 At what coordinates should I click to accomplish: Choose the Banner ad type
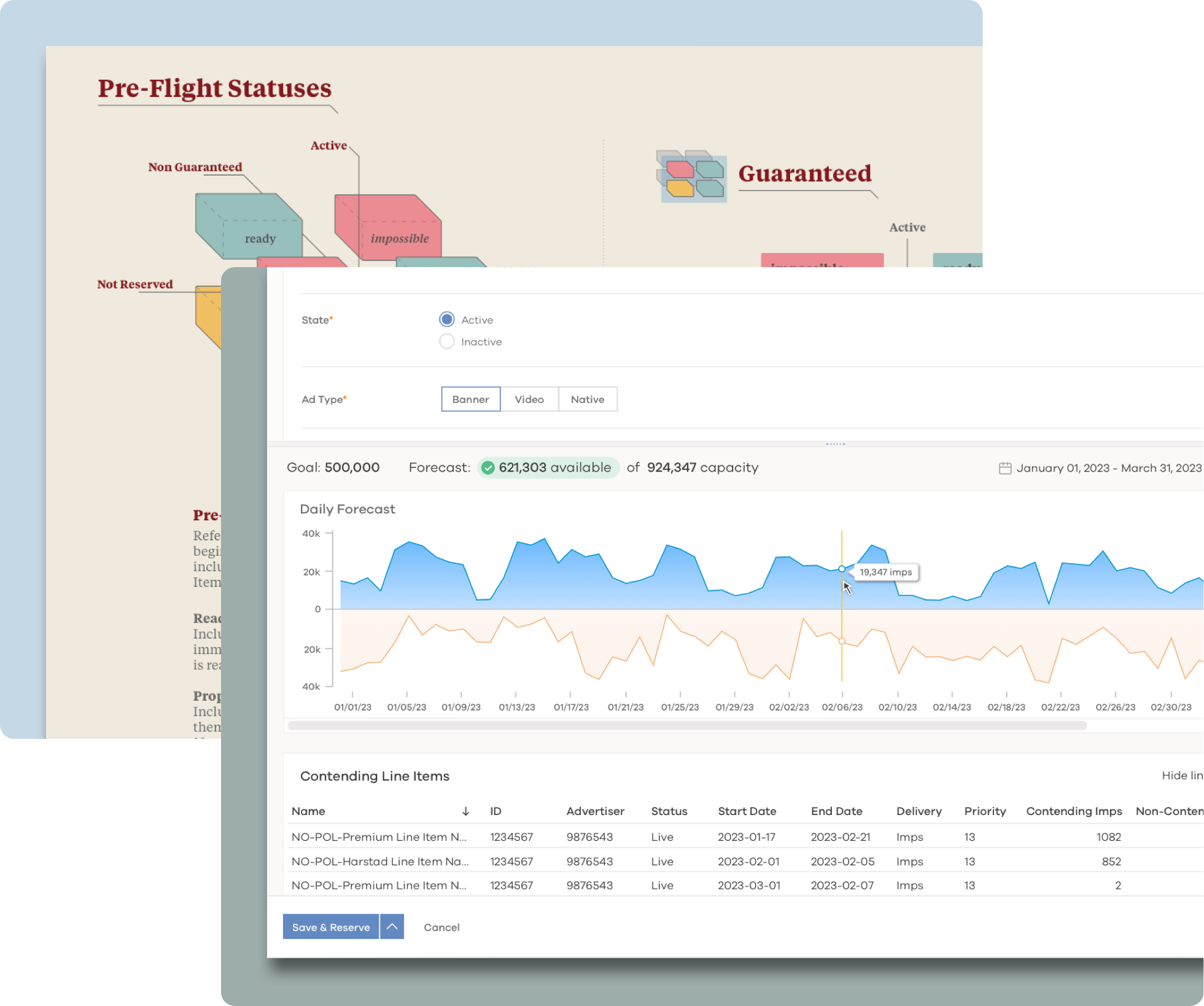click(470, 399)
